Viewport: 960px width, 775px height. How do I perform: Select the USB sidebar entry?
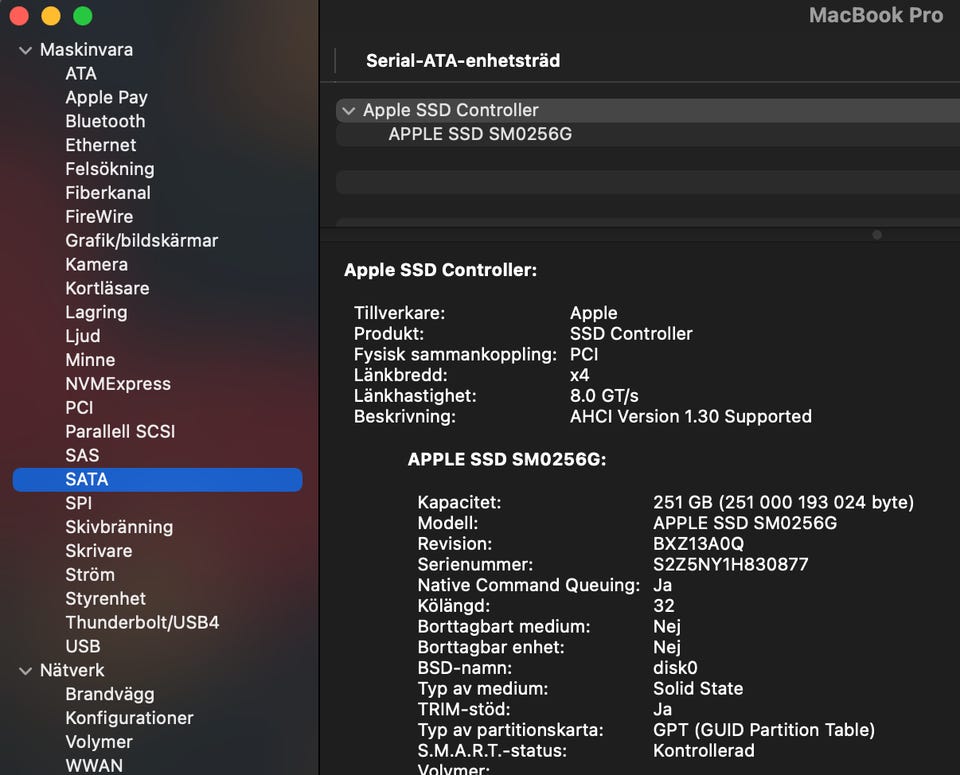(83, 646)
